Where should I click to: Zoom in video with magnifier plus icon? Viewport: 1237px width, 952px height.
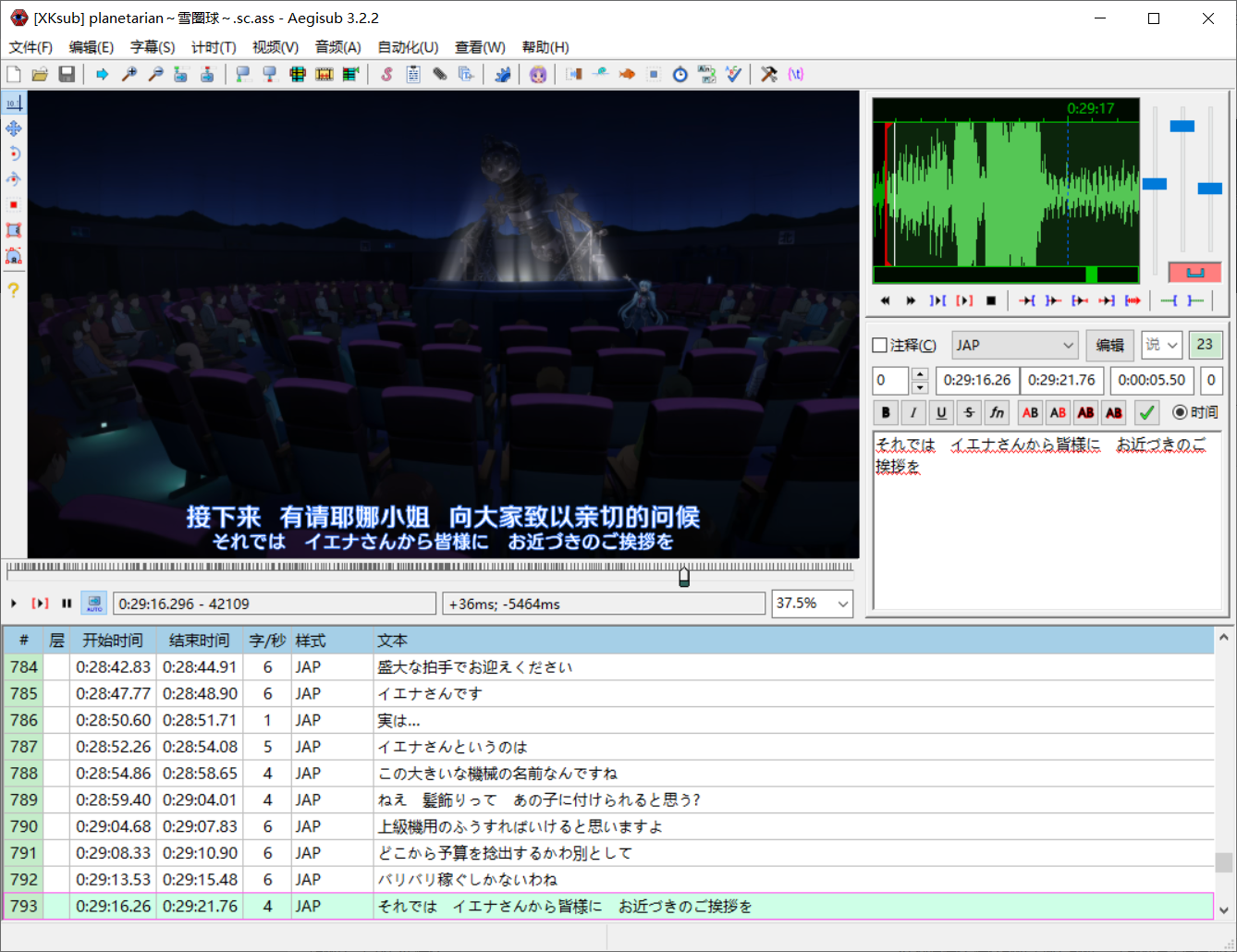click(129, 74)
